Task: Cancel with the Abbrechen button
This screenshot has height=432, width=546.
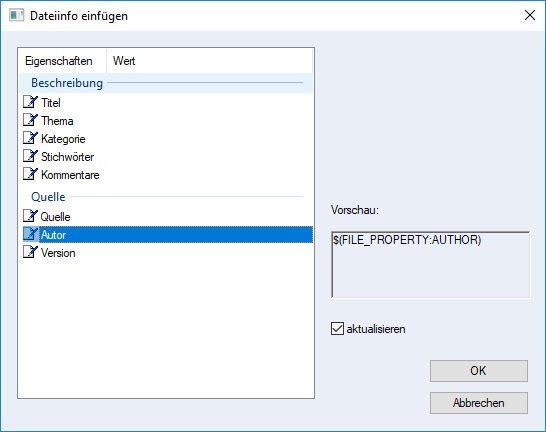Action: coord(479,403)
